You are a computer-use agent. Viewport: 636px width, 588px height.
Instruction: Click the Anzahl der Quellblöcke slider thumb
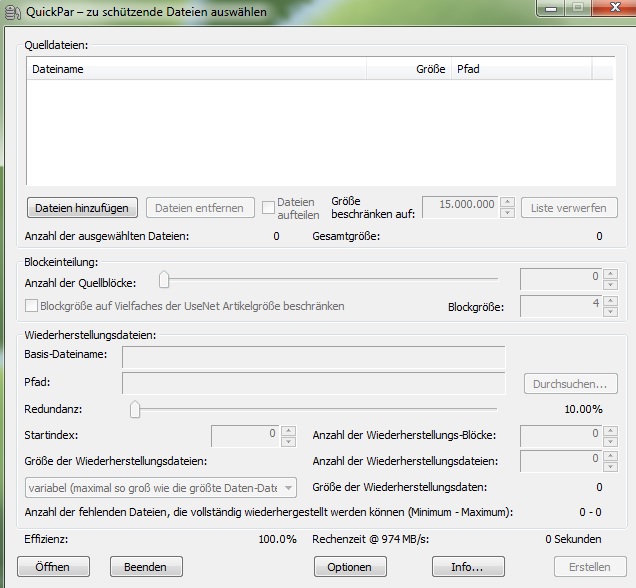pyautogui.click(x=164, y=279)
